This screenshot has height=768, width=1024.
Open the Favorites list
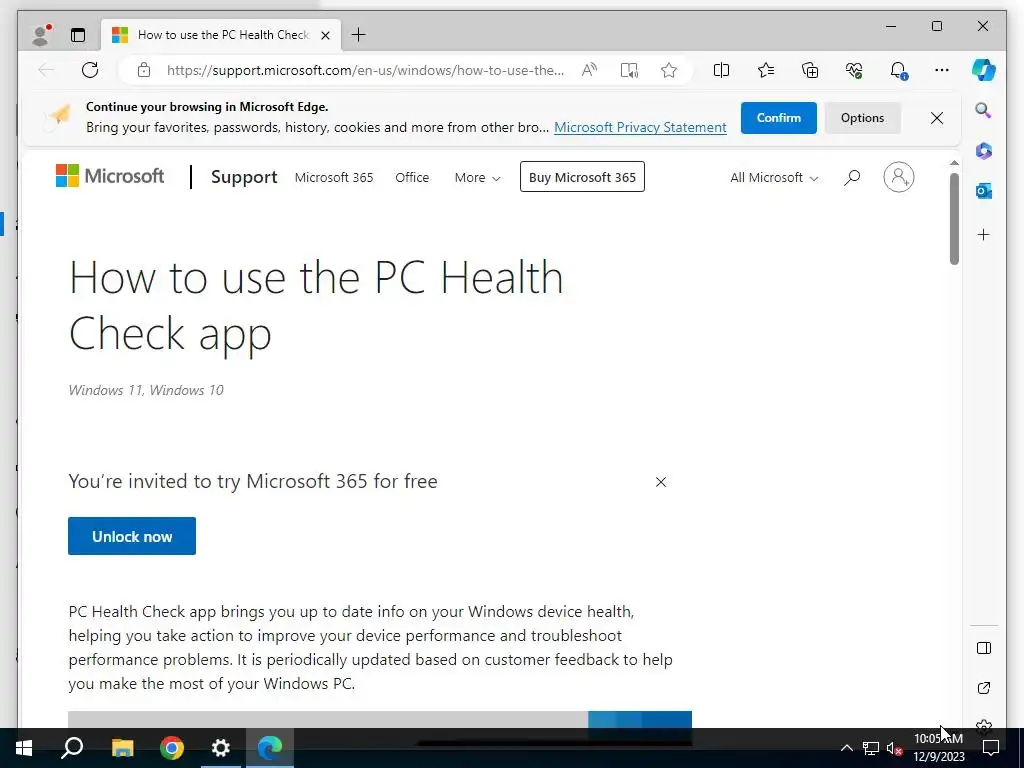[765, 70]
